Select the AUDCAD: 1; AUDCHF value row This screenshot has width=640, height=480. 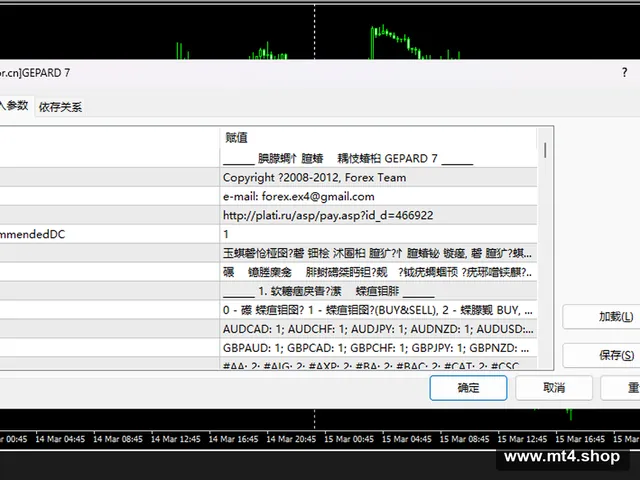(x=378, y=329)
